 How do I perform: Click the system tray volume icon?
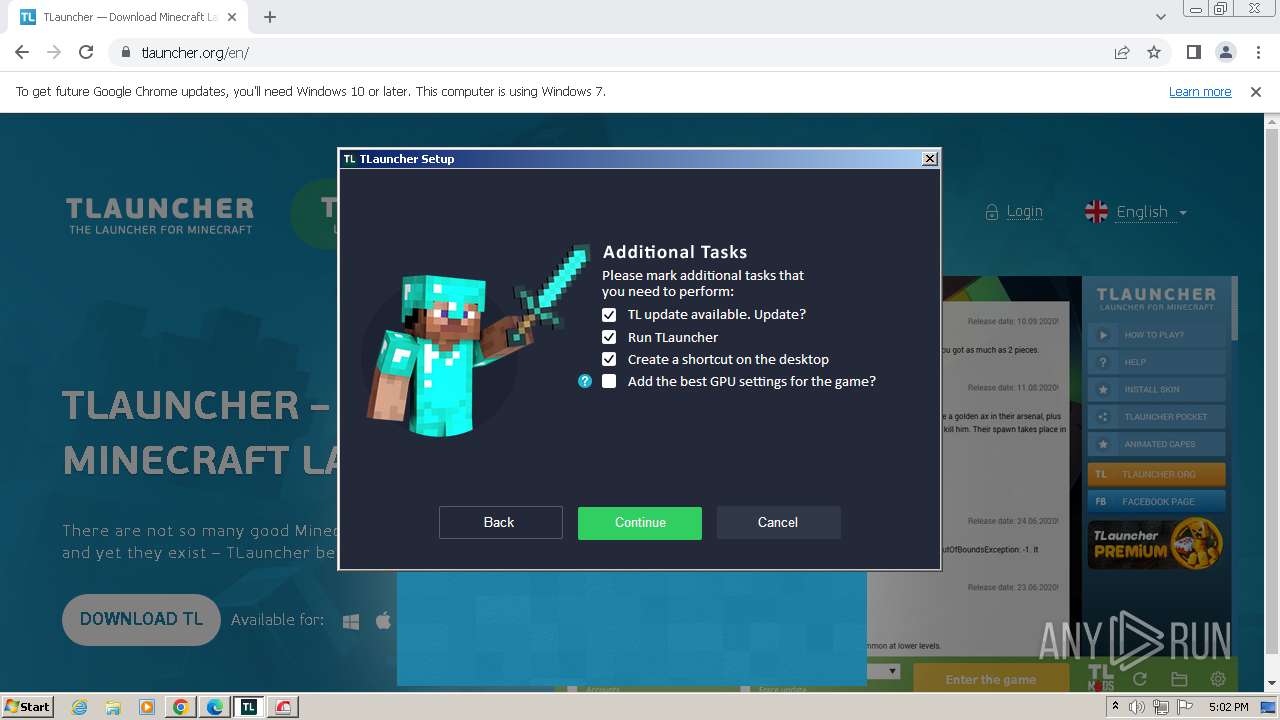[1137, 707]
